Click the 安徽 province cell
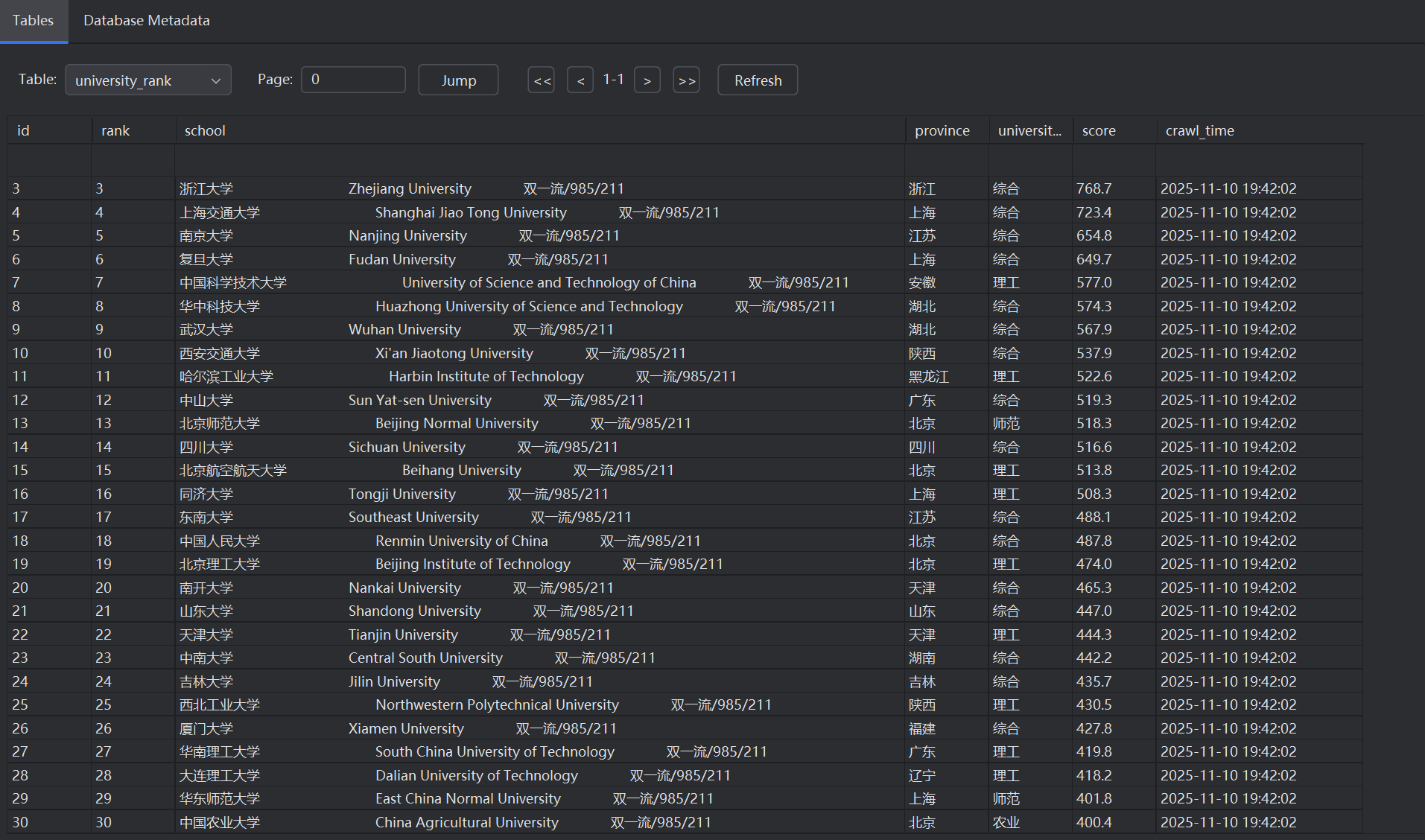The width and height of the screenshot is (1425, 840). point(947,282)
